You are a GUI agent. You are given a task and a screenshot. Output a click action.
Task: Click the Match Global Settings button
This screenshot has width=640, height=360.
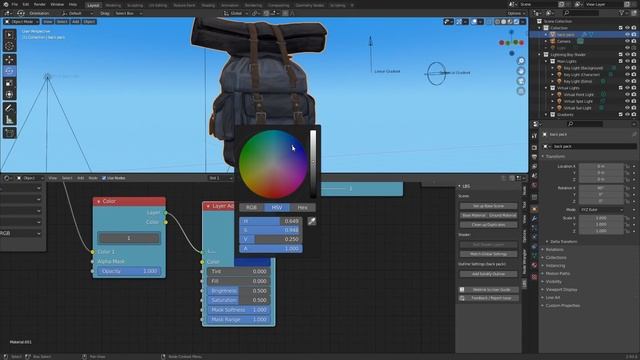click(489, 254)
